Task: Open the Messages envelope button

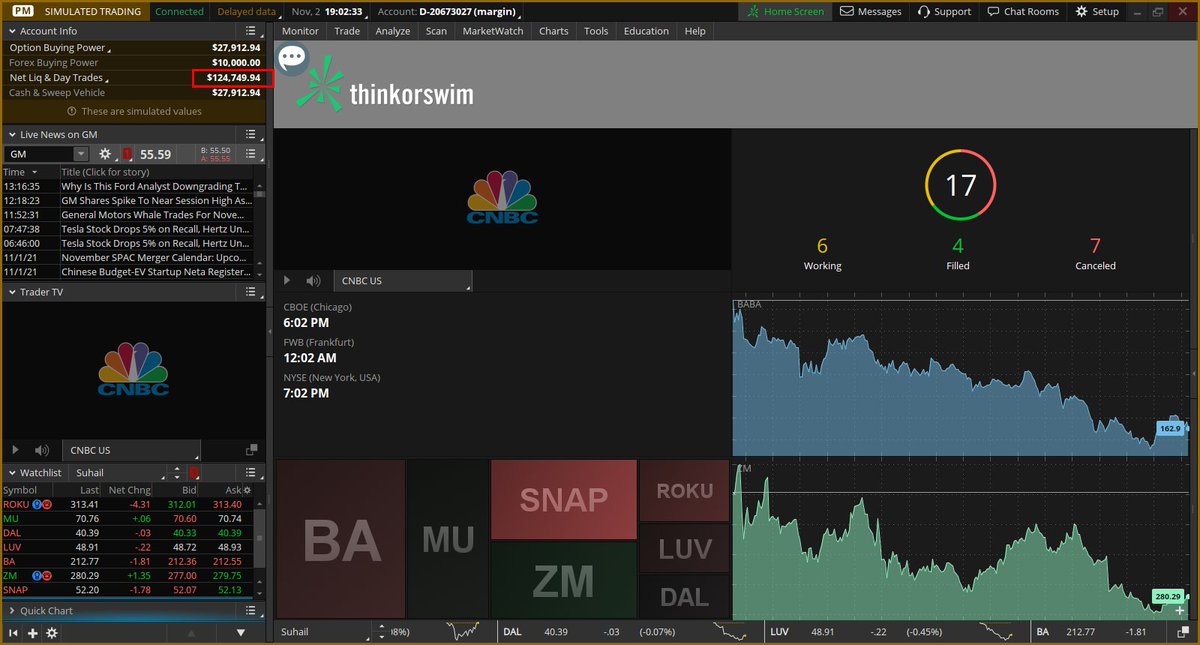Action: (870, 11)
